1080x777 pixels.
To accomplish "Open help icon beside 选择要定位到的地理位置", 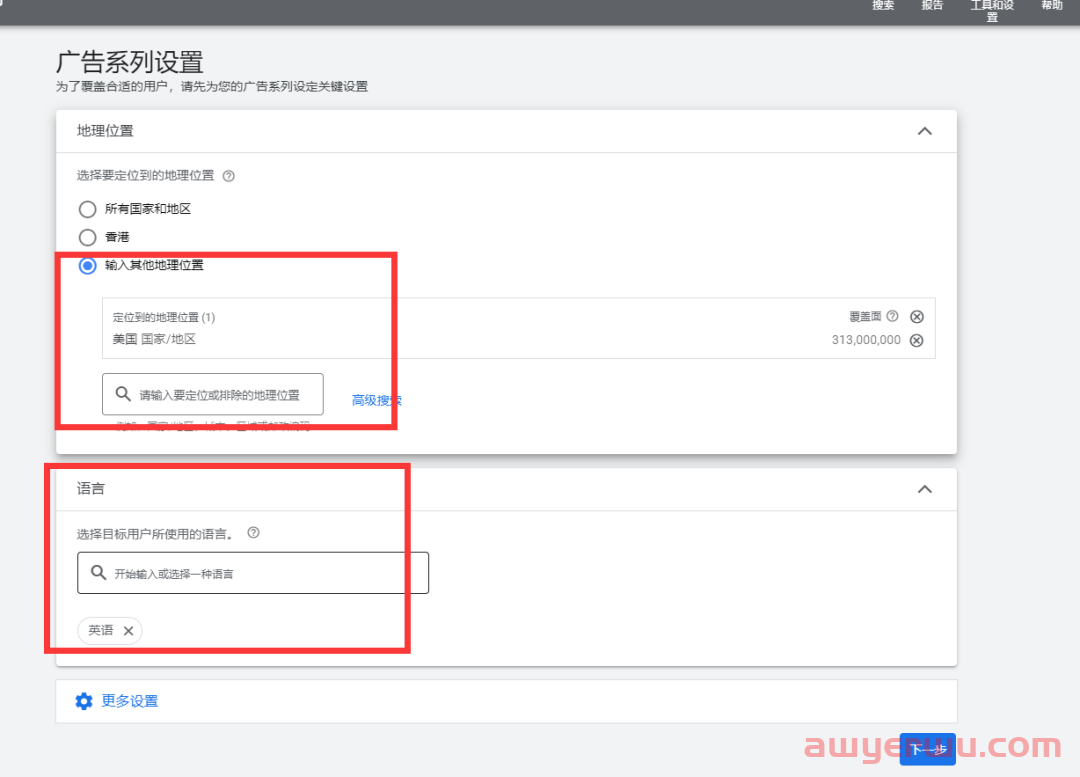I will click(229, 176).
